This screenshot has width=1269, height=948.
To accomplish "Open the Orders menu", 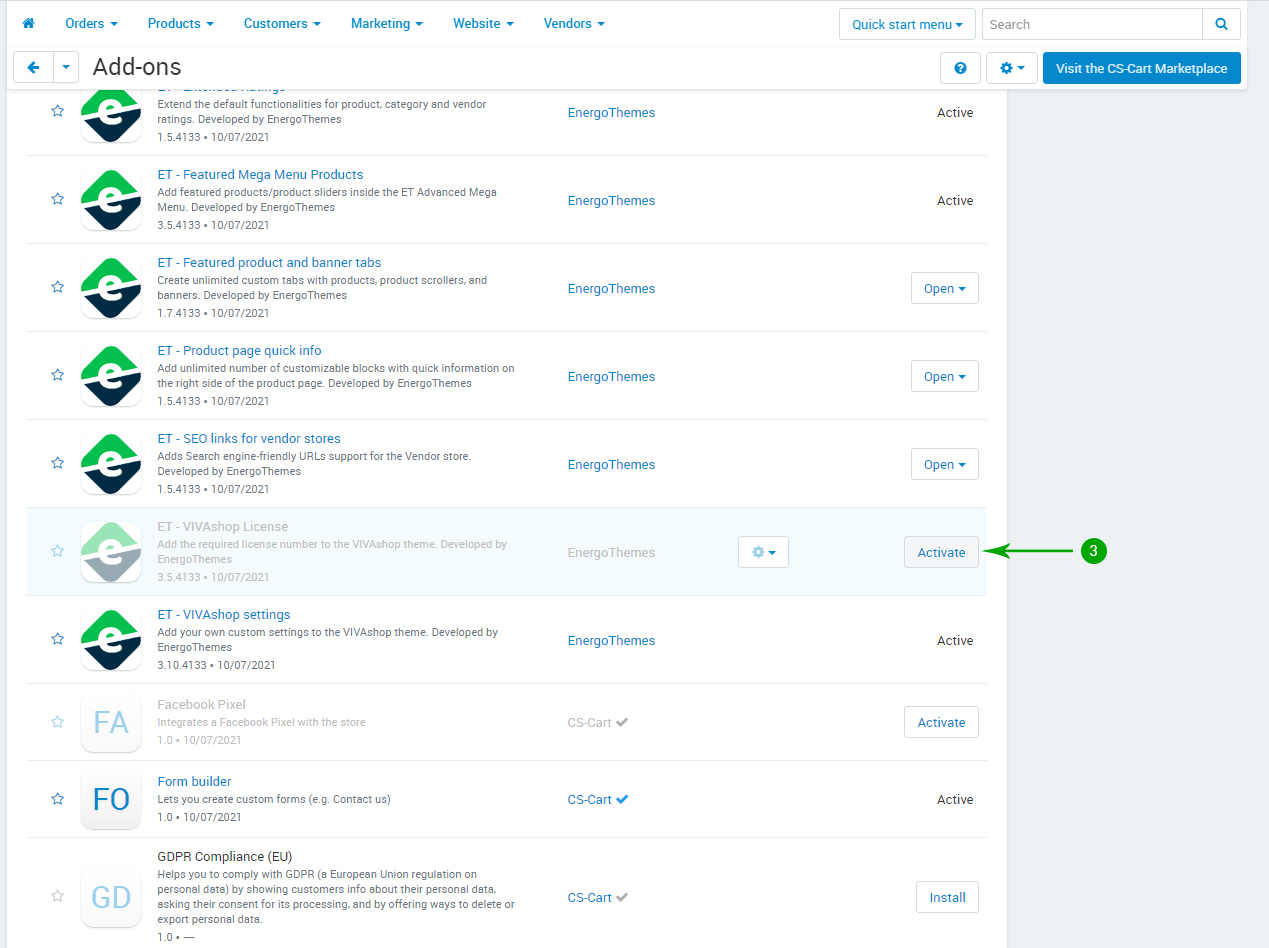I will click(91, 23).
